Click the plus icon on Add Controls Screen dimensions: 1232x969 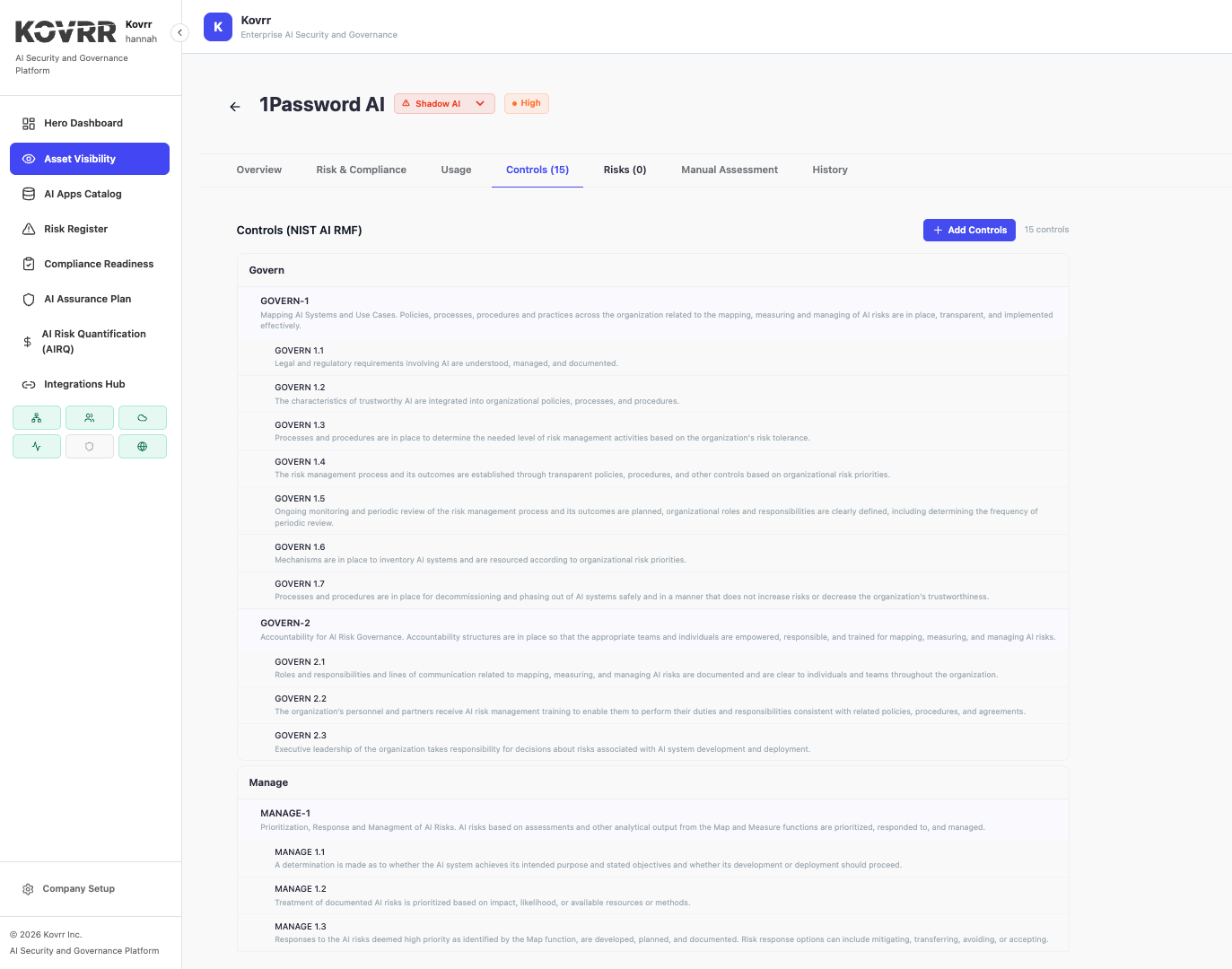pos(938,231)
